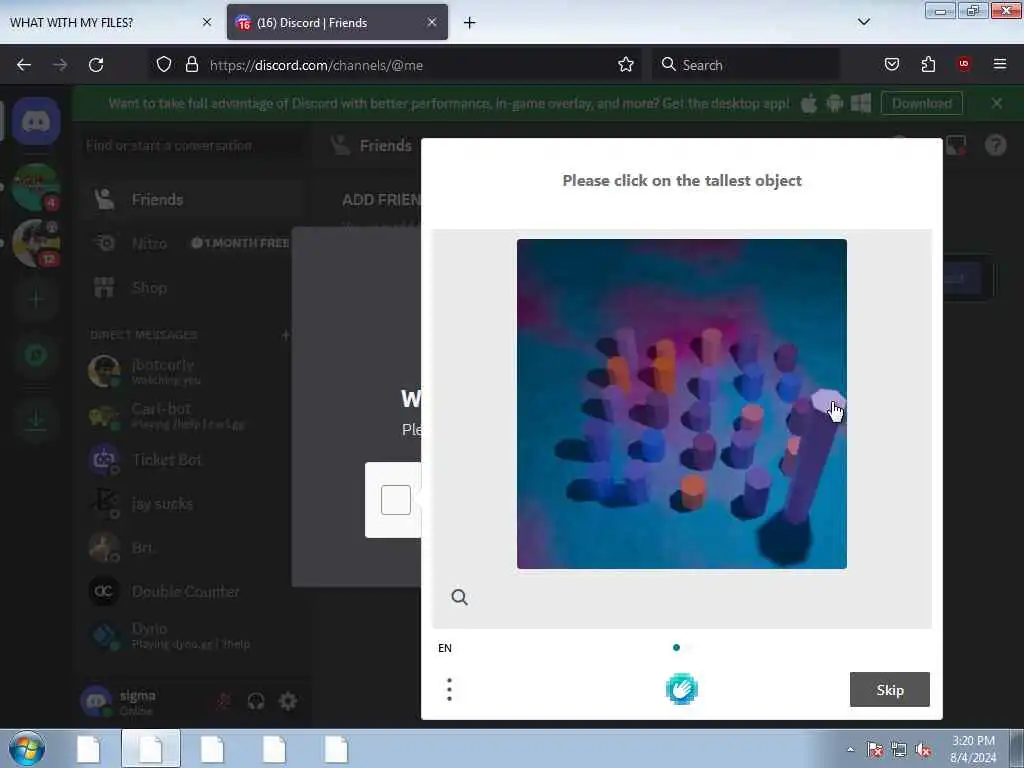
Task: Click the Add a Server plus icon
Action: click(x=36, y=299)
